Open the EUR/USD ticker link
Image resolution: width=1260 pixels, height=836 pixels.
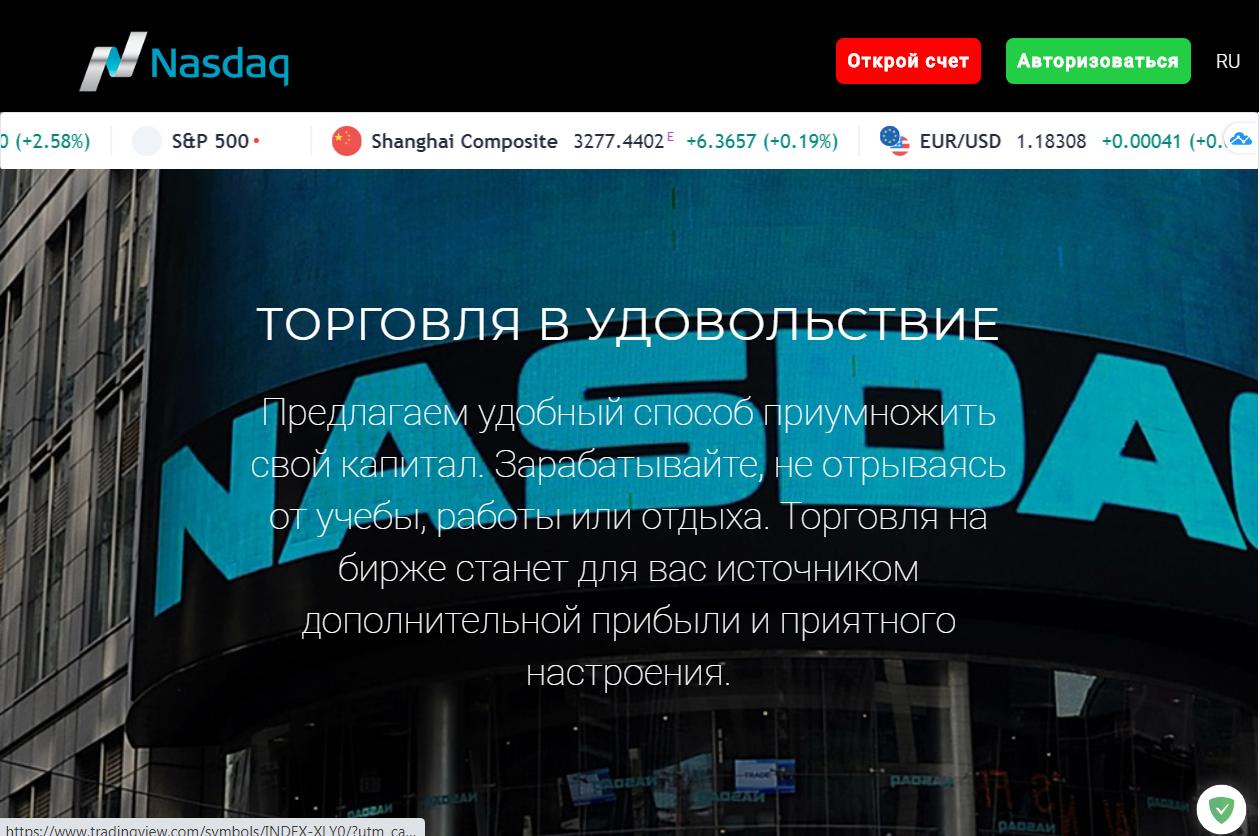tap(960, 142)
